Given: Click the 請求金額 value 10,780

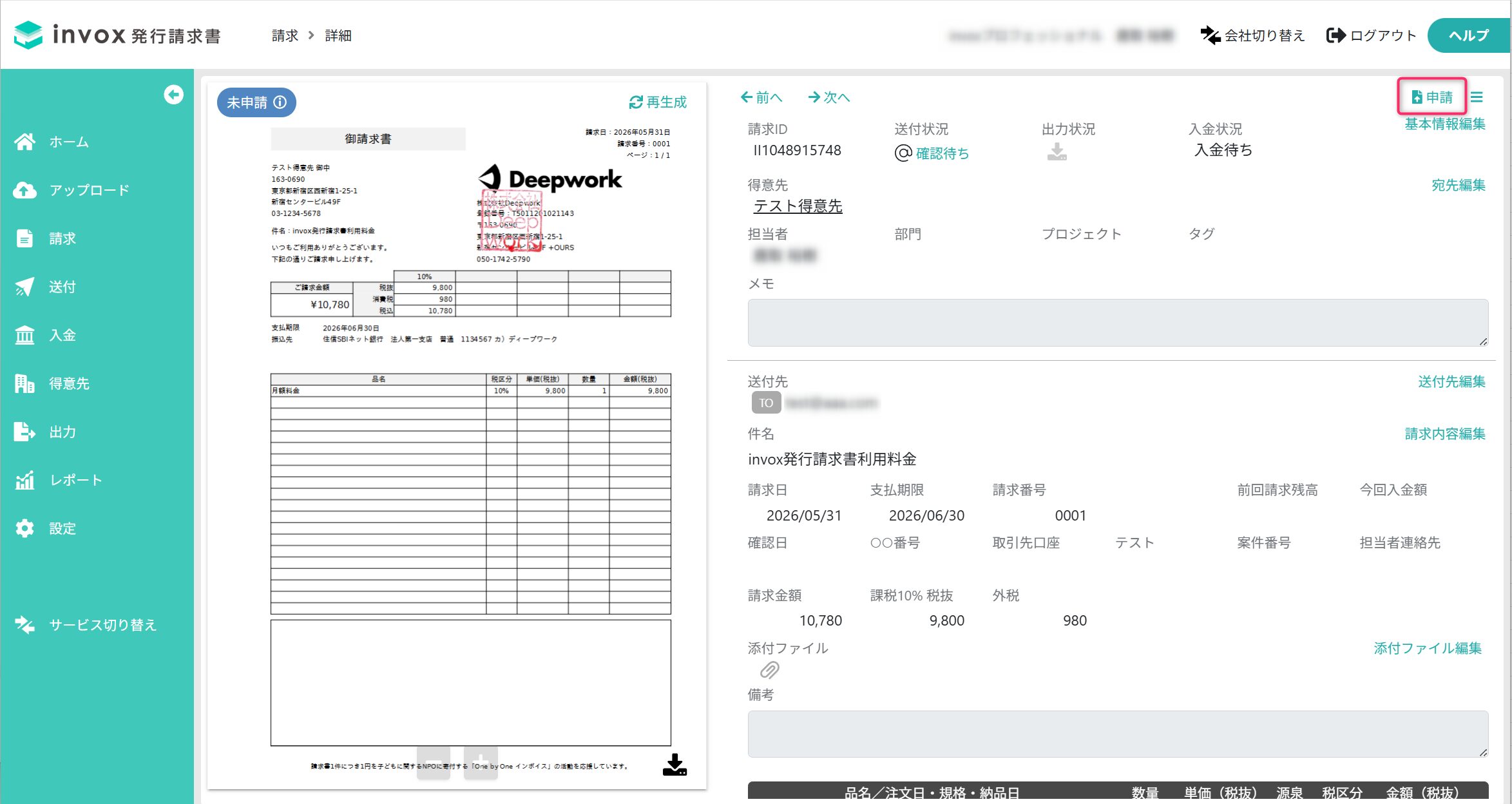Looking at the screenshot, I should click(821, 620).
